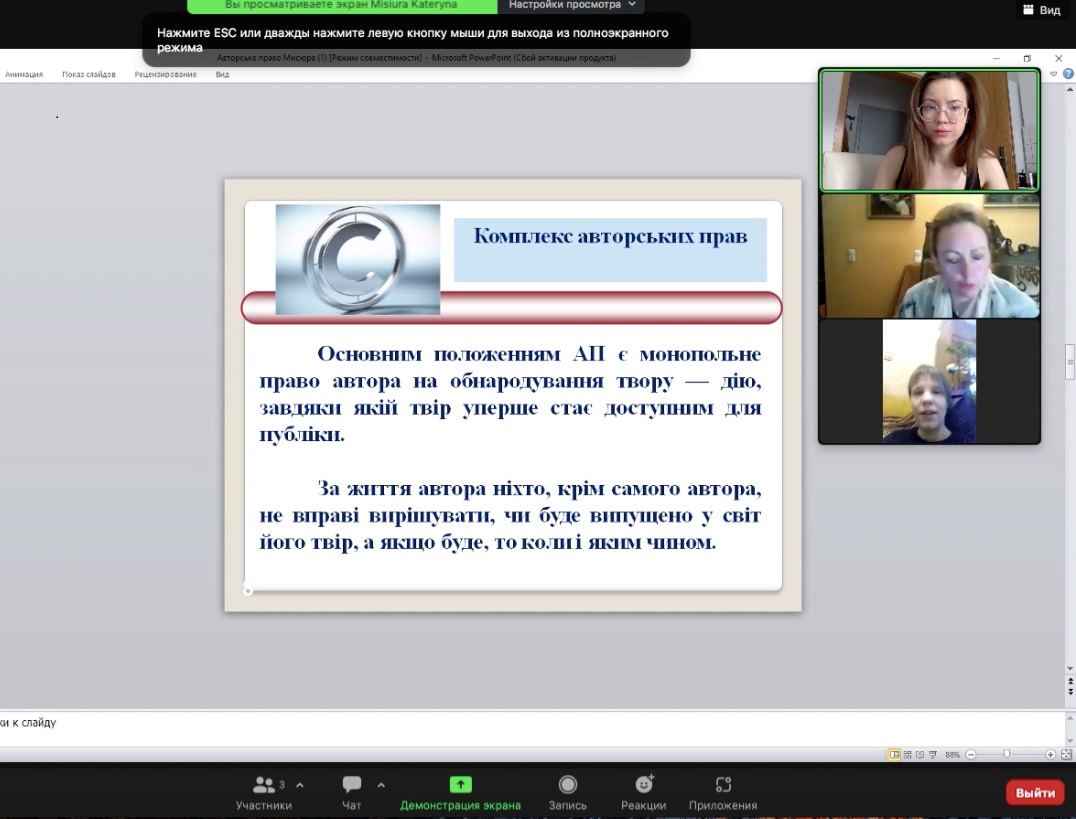Expand the arrow next to Чат
The image size is (1076, 819).
[x=381, y=785]
